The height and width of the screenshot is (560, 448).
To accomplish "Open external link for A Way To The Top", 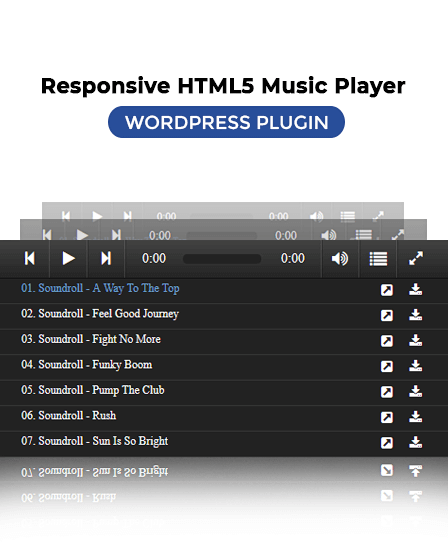I will click(387, 290).
